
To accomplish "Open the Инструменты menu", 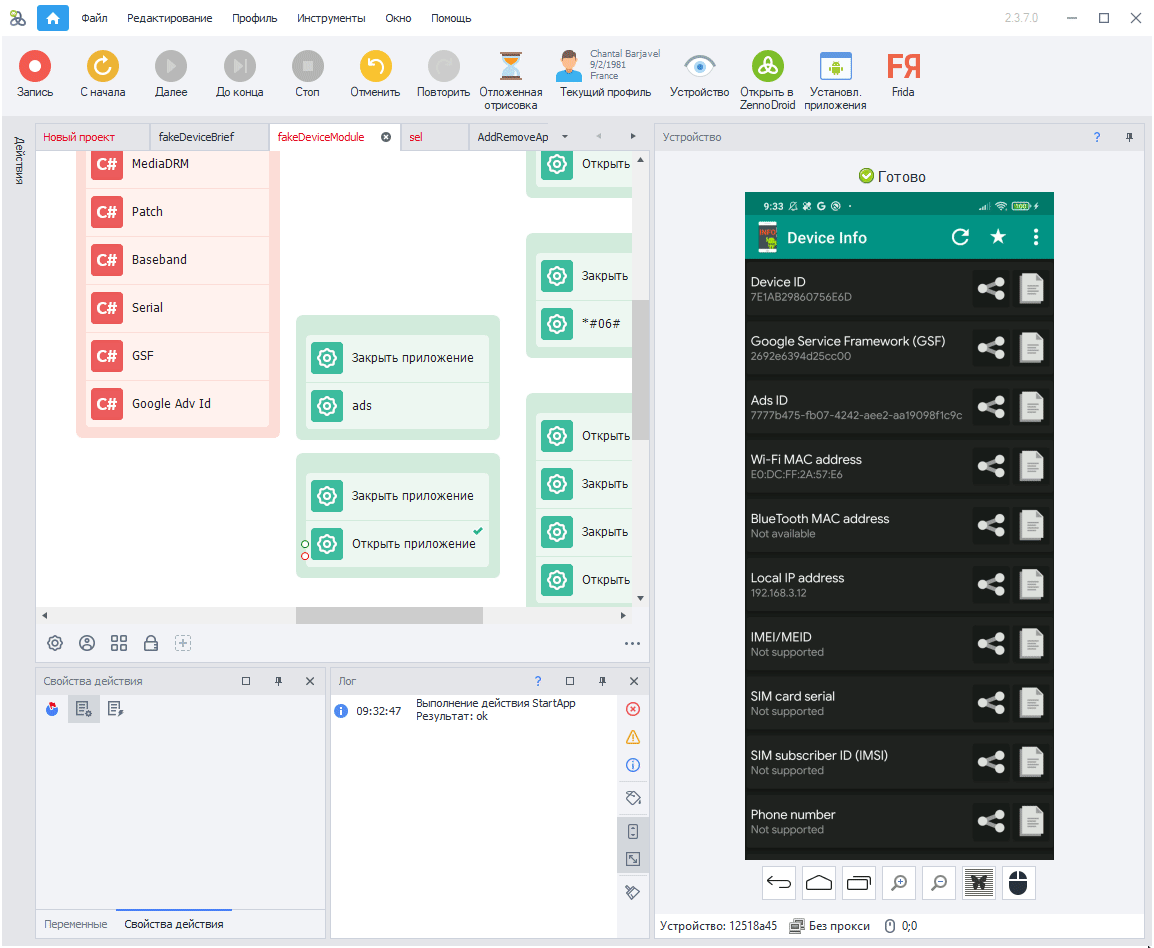I will (x=331, y=18).
